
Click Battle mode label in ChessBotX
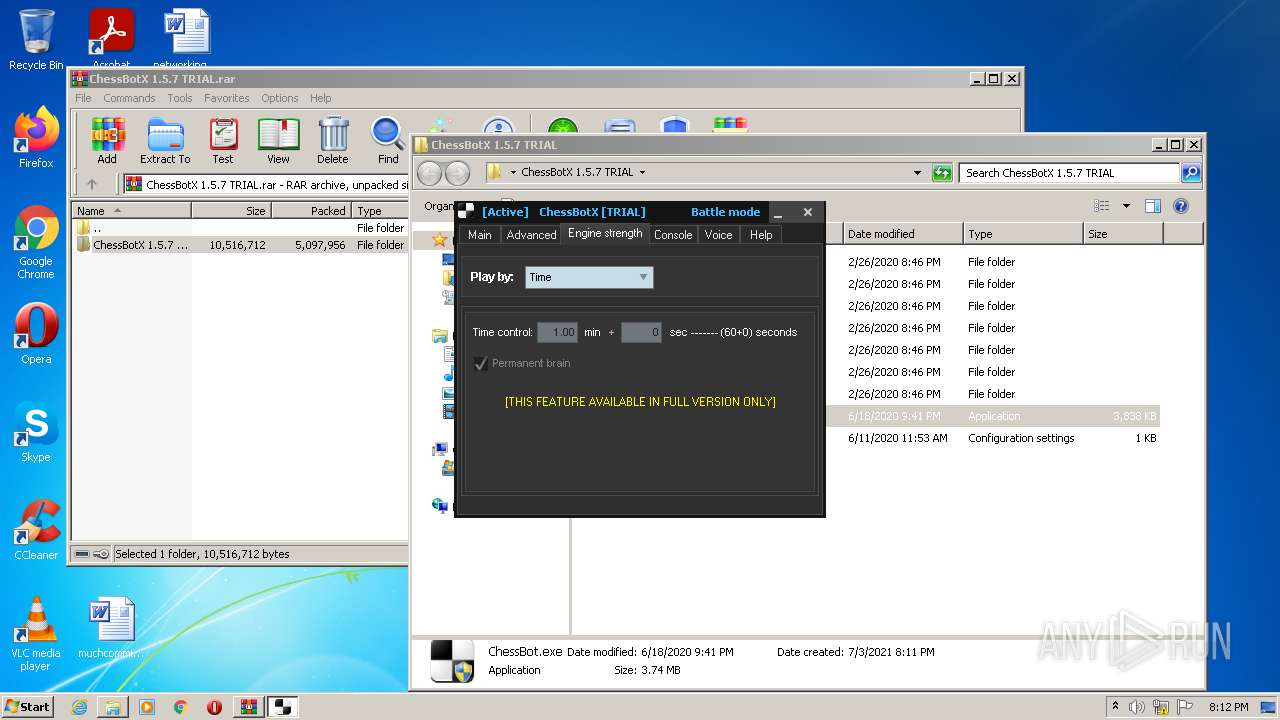point(725,212)
